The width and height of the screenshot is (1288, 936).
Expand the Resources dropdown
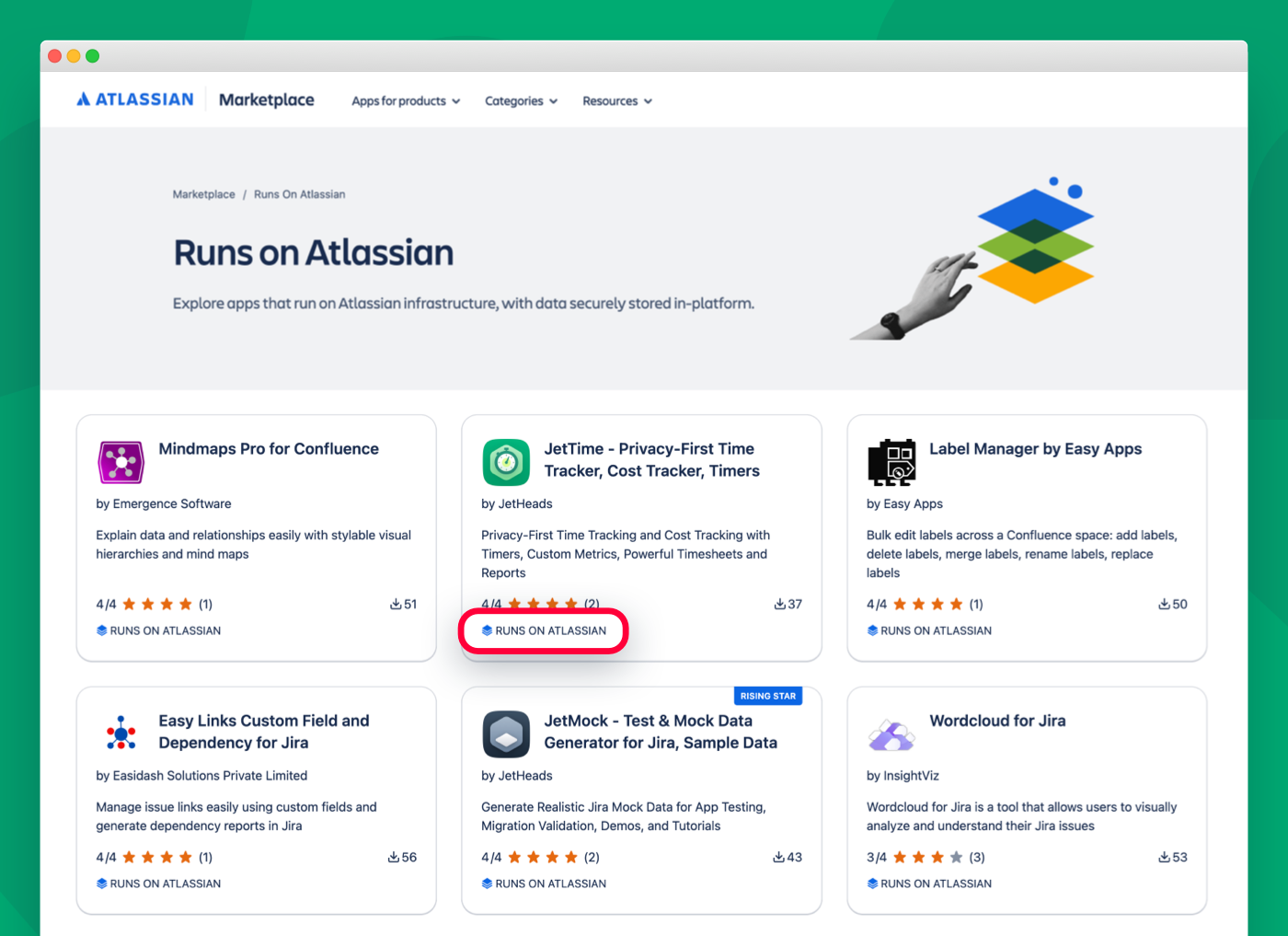click(616, 100)
